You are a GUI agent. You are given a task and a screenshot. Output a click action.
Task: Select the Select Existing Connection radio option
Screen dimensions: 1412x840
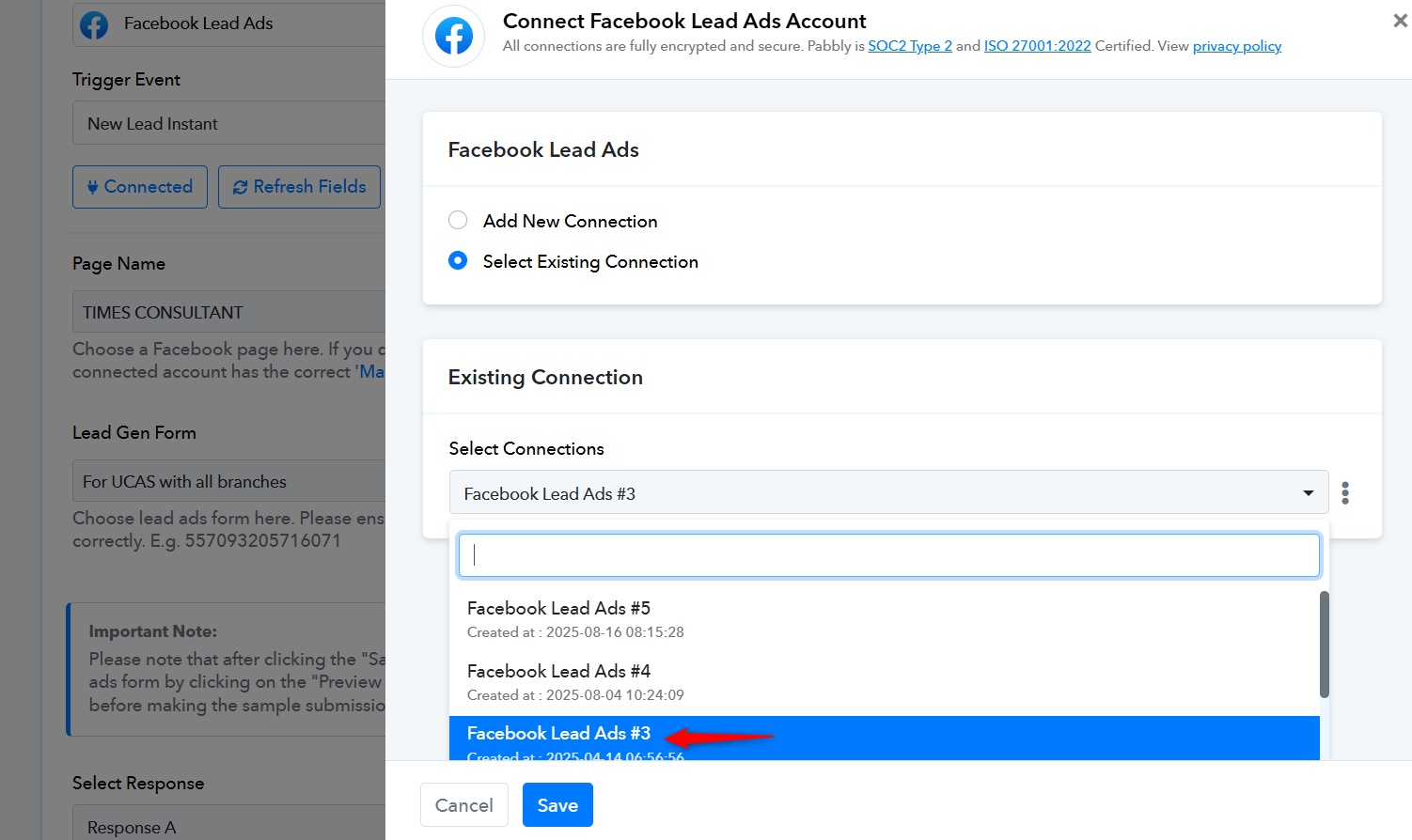[x=458, y=261]
